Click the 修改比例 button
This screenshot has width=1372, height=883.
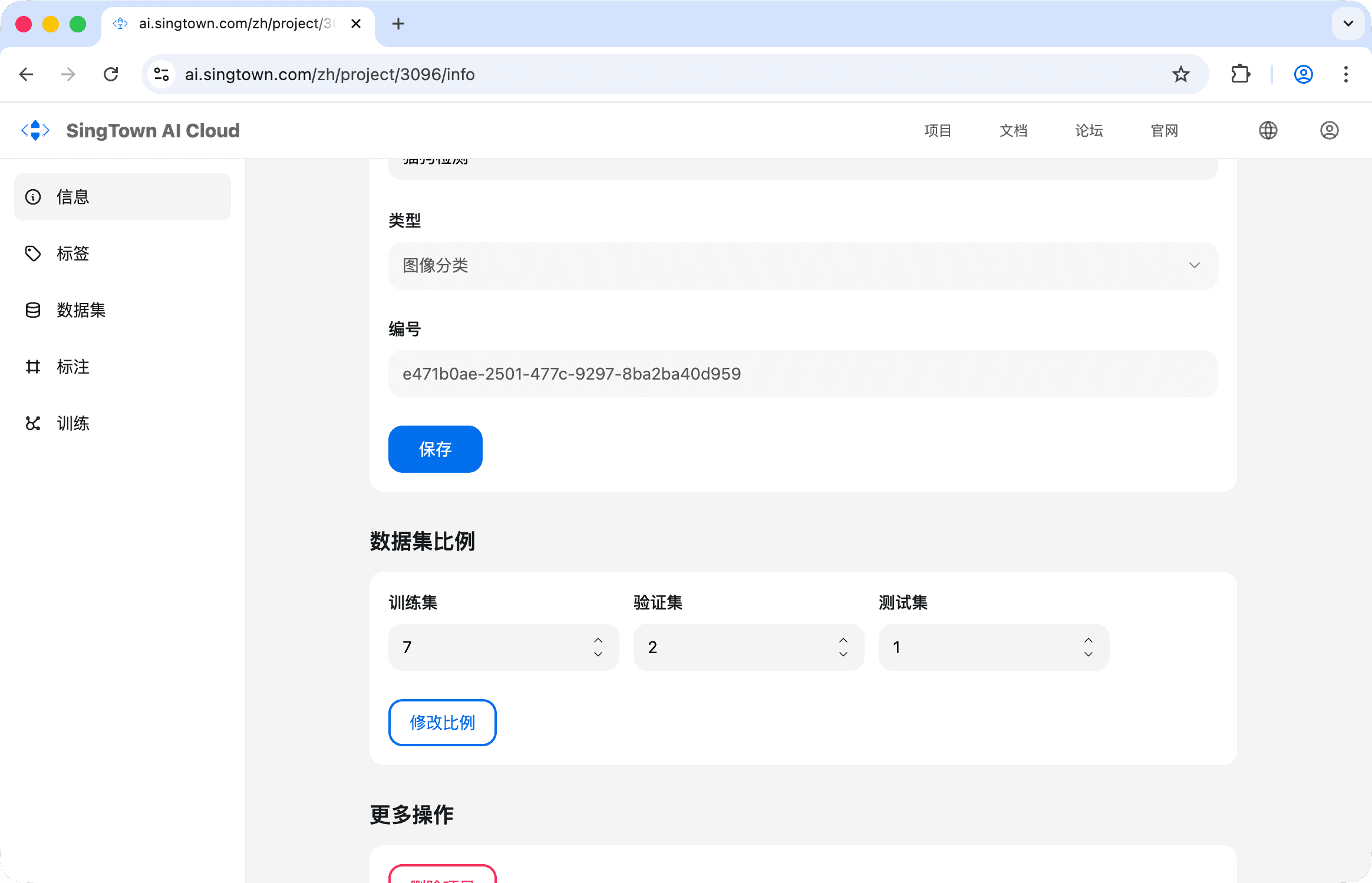pos(442,722)
